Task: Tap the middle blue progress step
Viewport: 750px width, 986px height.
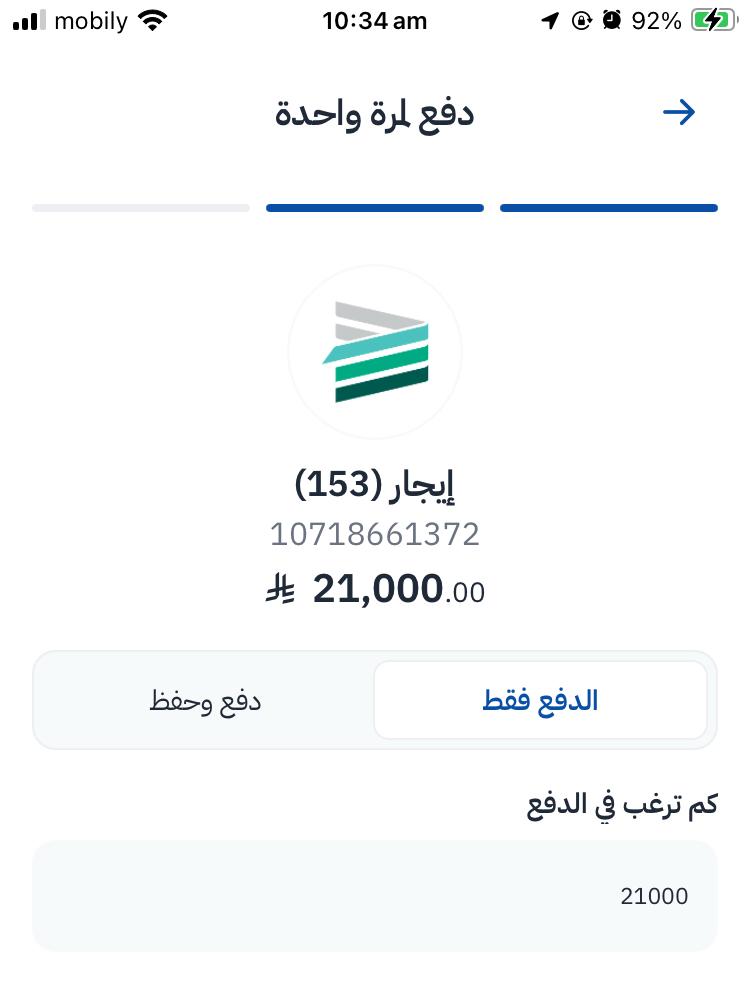Action: (375, 208)
